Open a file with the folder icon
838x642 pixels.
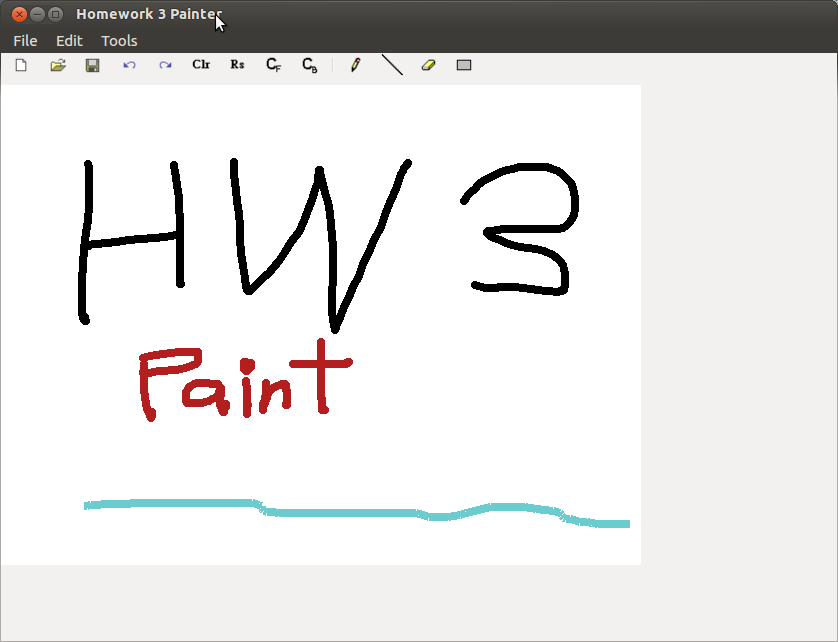[x=58, y=65]
